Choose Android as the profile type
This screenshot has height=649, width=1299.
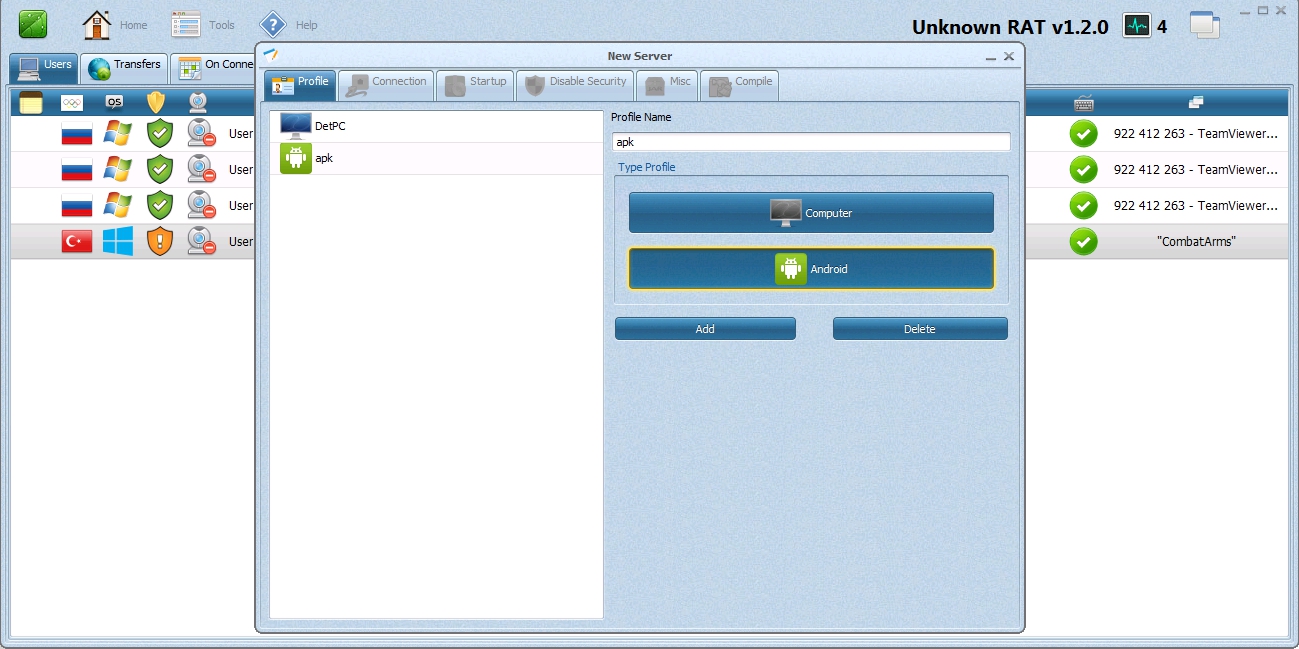[x=811, y=269]
